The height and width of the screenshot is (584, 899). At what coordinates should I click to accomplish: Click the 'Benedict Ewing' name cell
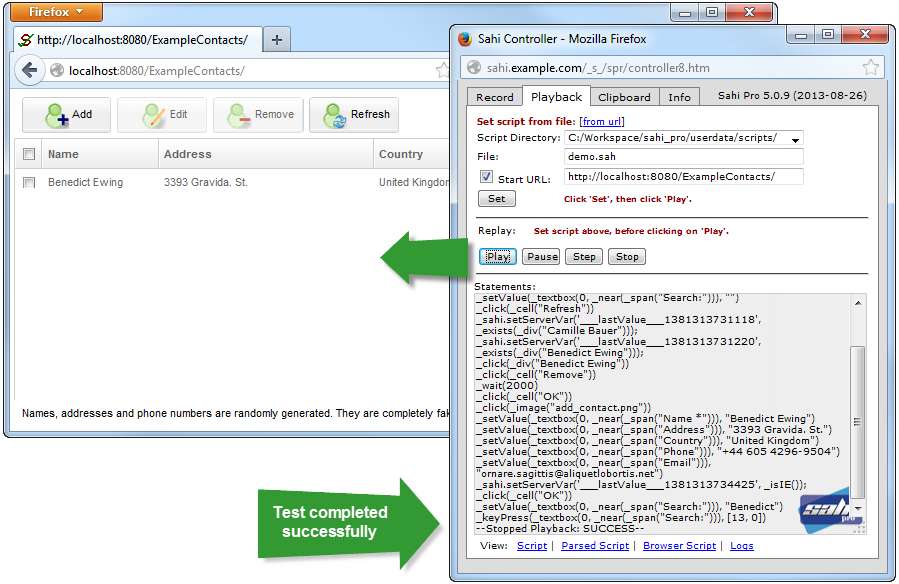[85, 182]
